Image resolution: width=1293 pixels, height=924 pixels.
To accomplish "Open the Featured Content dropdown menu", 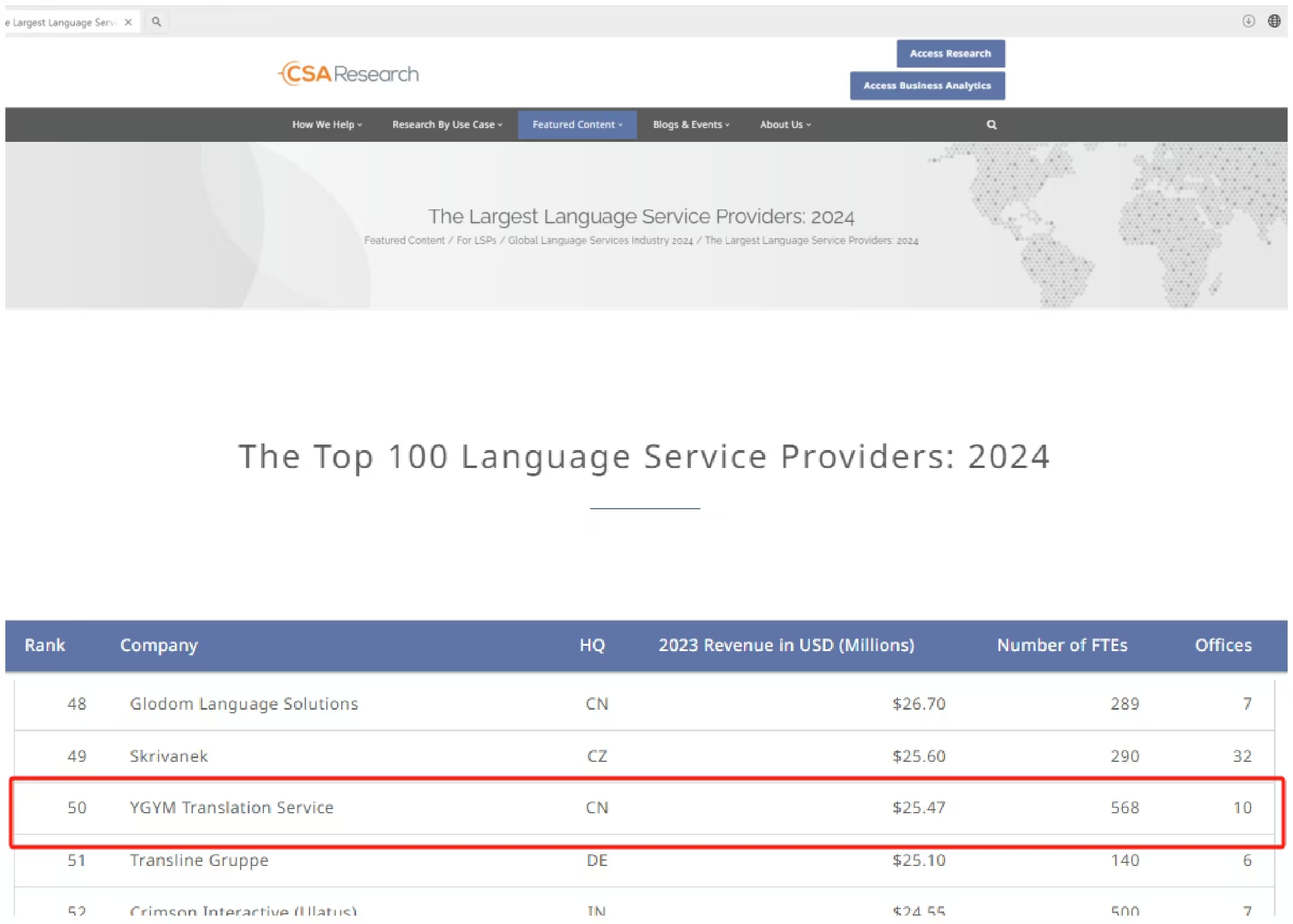I will point(577,124).
